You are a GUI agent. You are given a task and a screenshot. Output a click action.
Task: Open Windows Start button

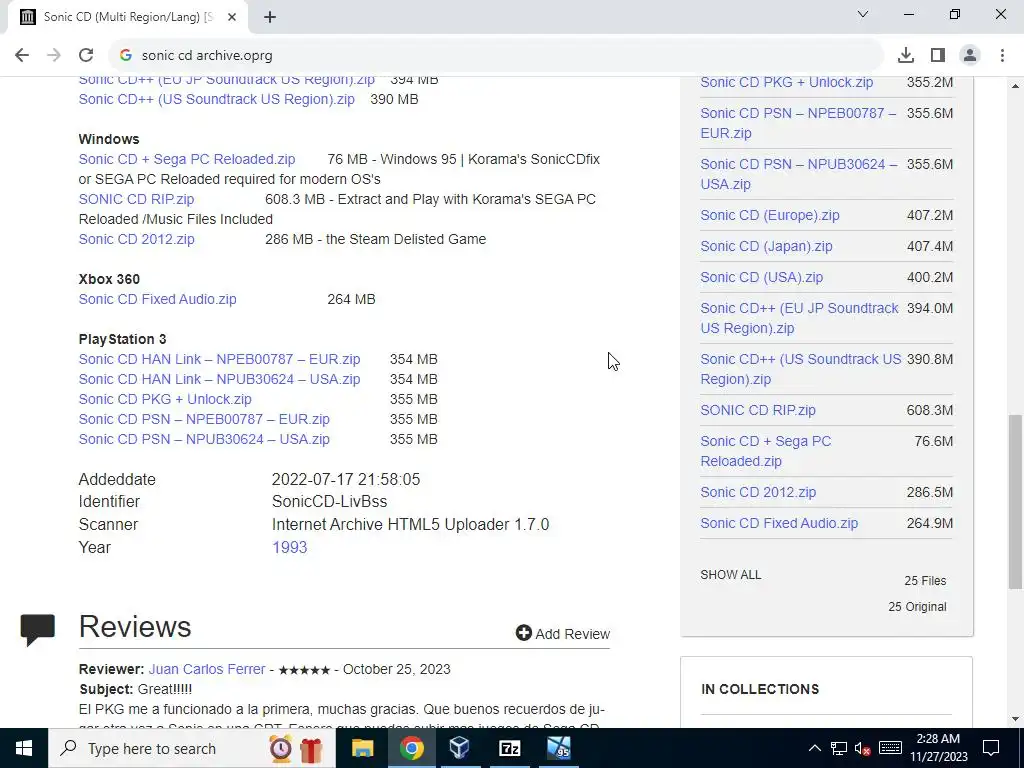tap(24, 748)
